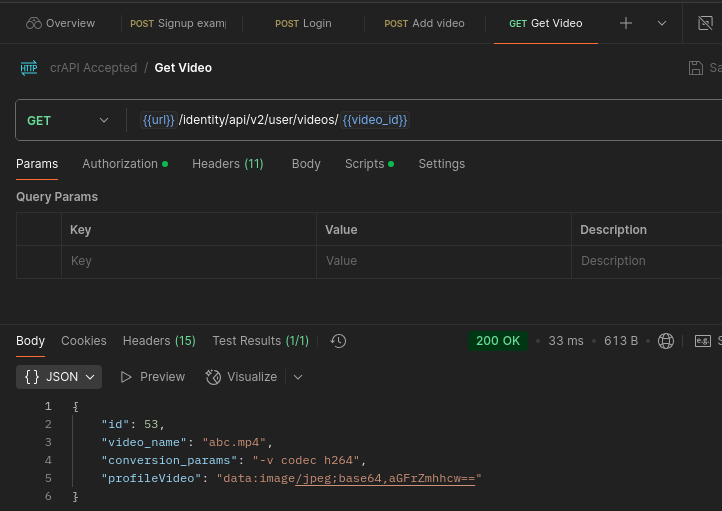Open crAPI Accepted collection breadcrumb
Viewport: 722px width, 511px height.
pyautogui.click(x=93, y=68)
